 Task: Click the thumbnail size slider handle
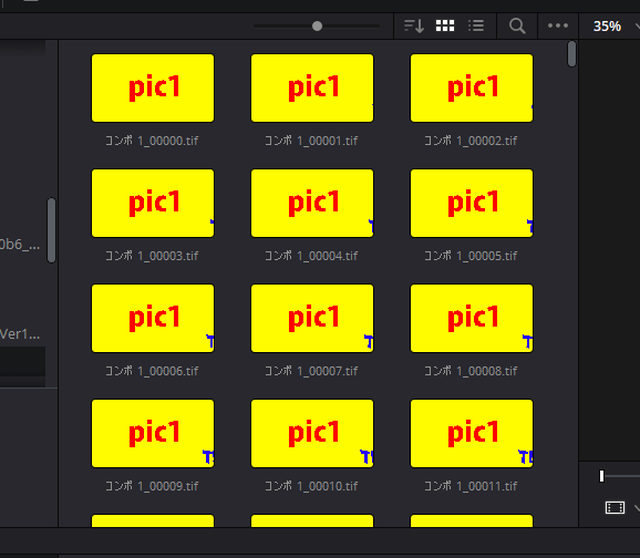pos(317,26)
